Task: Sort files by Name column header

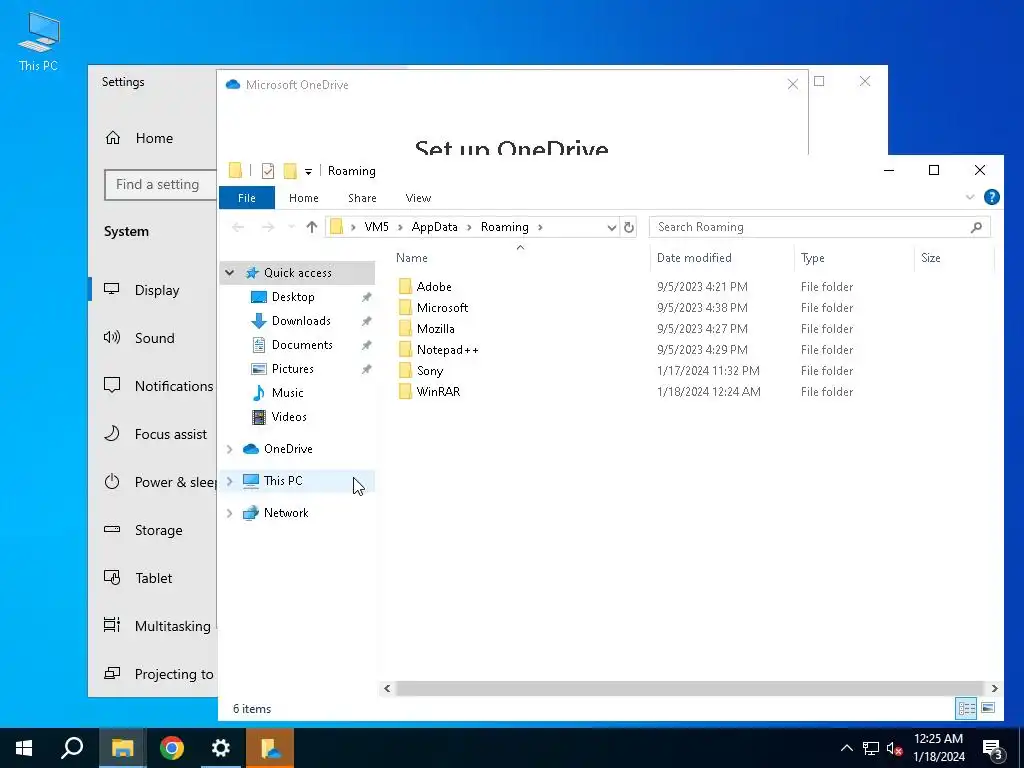Action: tap(411, 258)
